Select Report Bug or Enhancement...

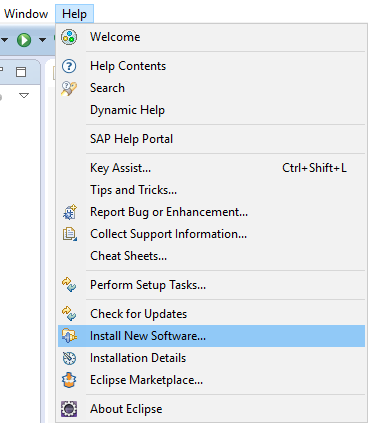pyautogui.click(x=211, y=212)
